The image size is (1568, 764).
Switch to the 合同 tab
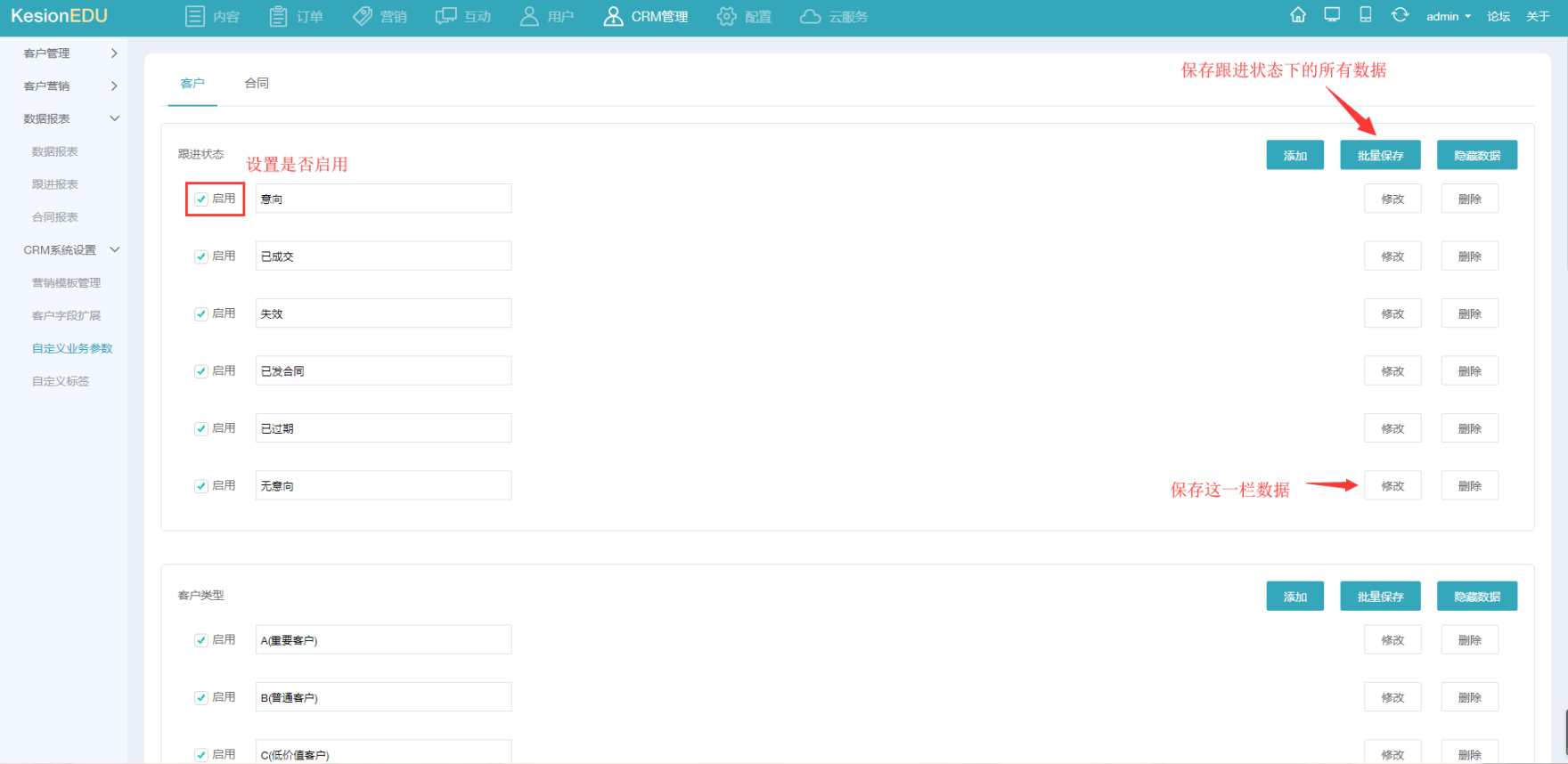(257, 83)
